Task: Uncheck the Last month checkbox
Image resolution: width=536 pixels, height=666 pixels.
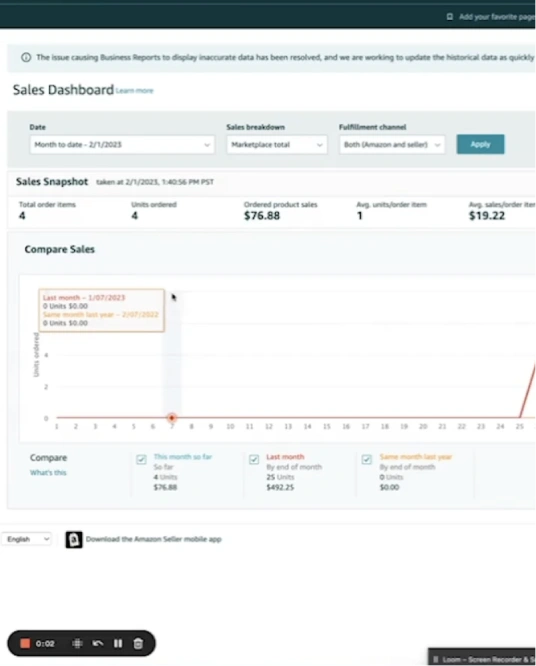Action: tap(254, 459)
